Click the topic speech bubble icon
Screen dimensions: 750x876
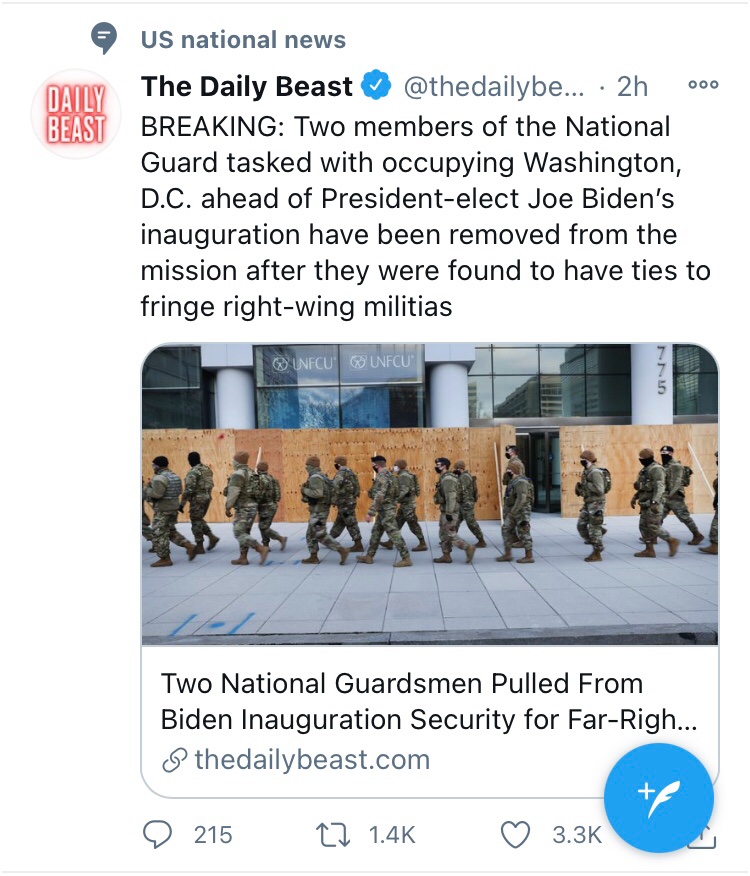[102, 39]
